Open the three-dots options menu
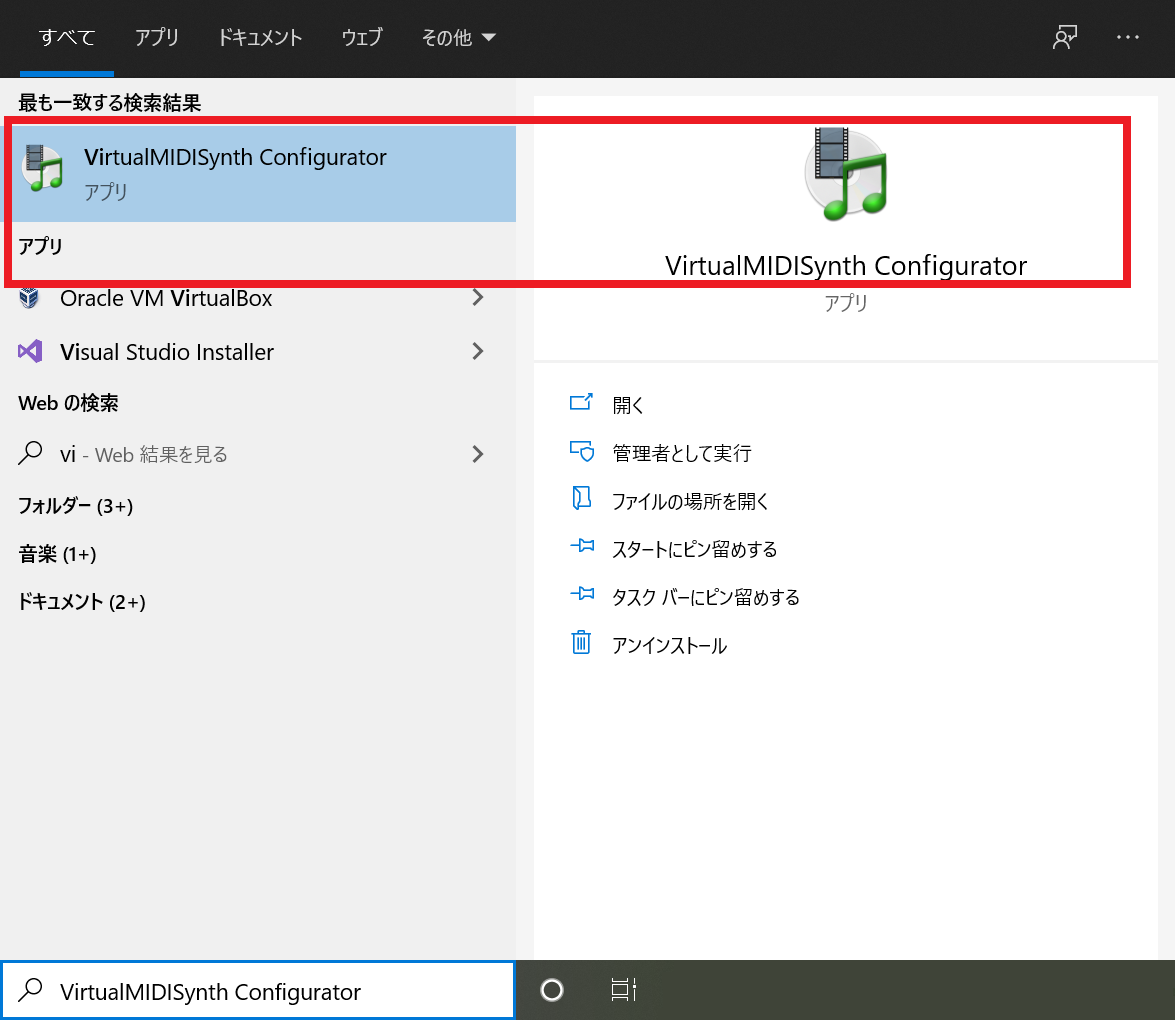Viewport: 1175px width, 1022px height. pos(1127,37)
